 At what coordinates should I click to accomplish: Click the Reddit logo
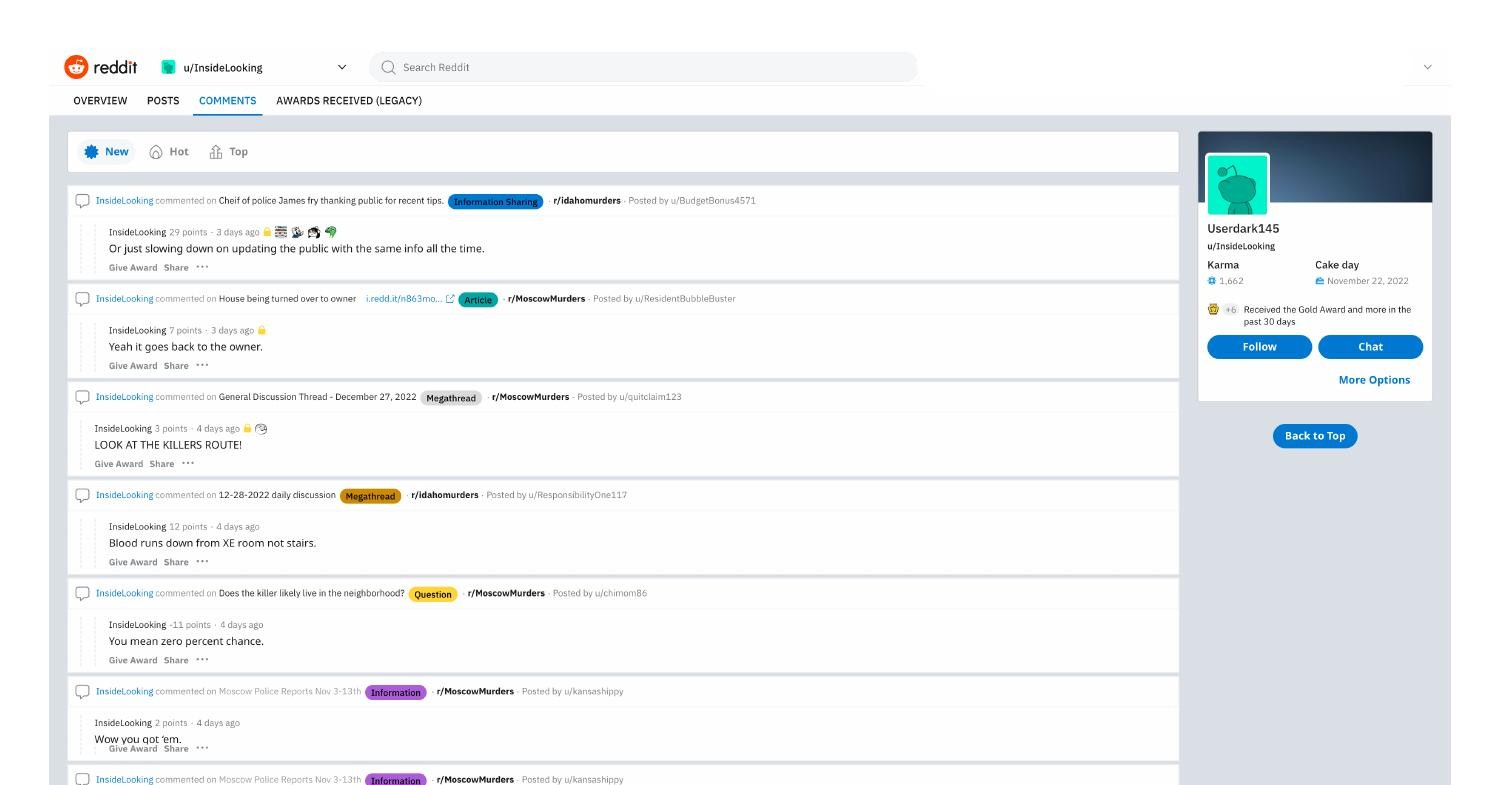tap(100, 67)
